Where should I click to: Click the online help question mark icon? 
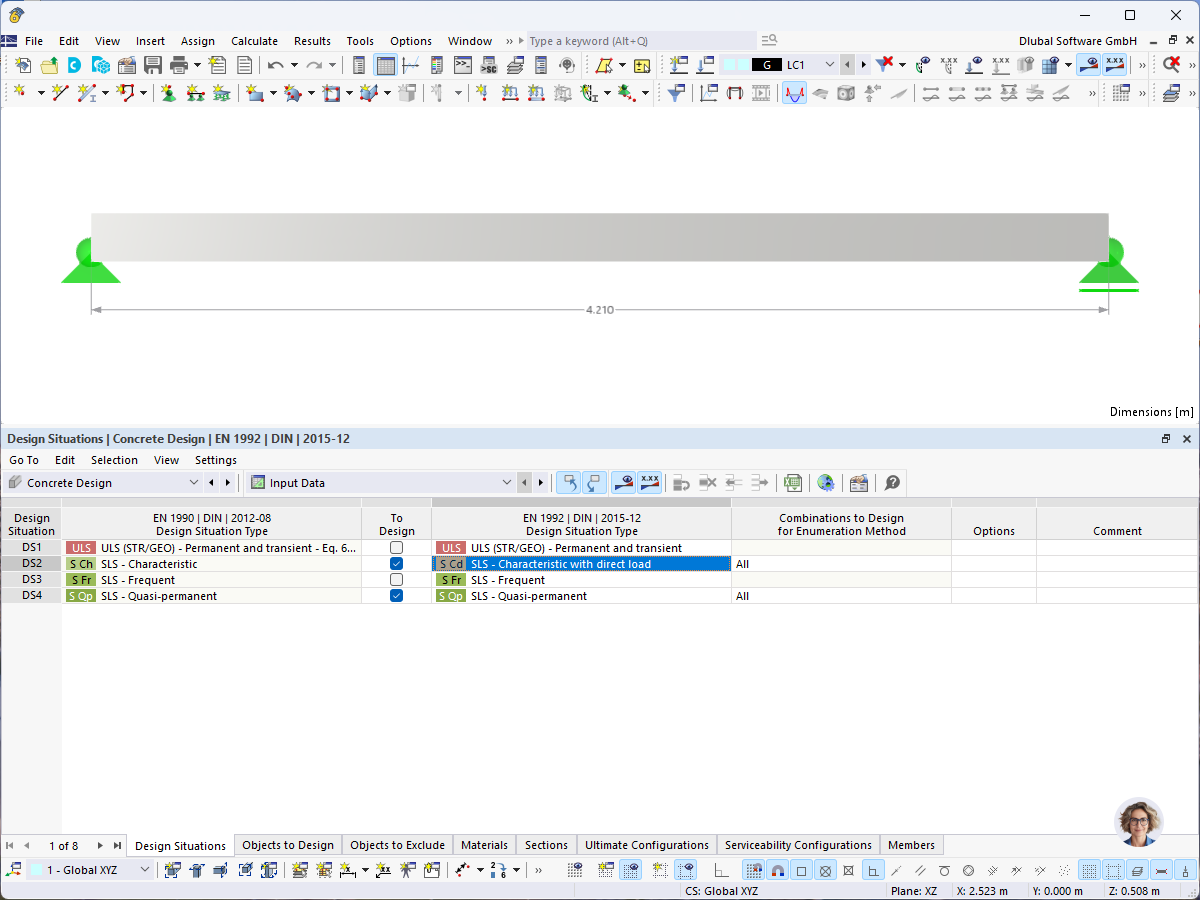pyautogui.click(x=892, y=482)
